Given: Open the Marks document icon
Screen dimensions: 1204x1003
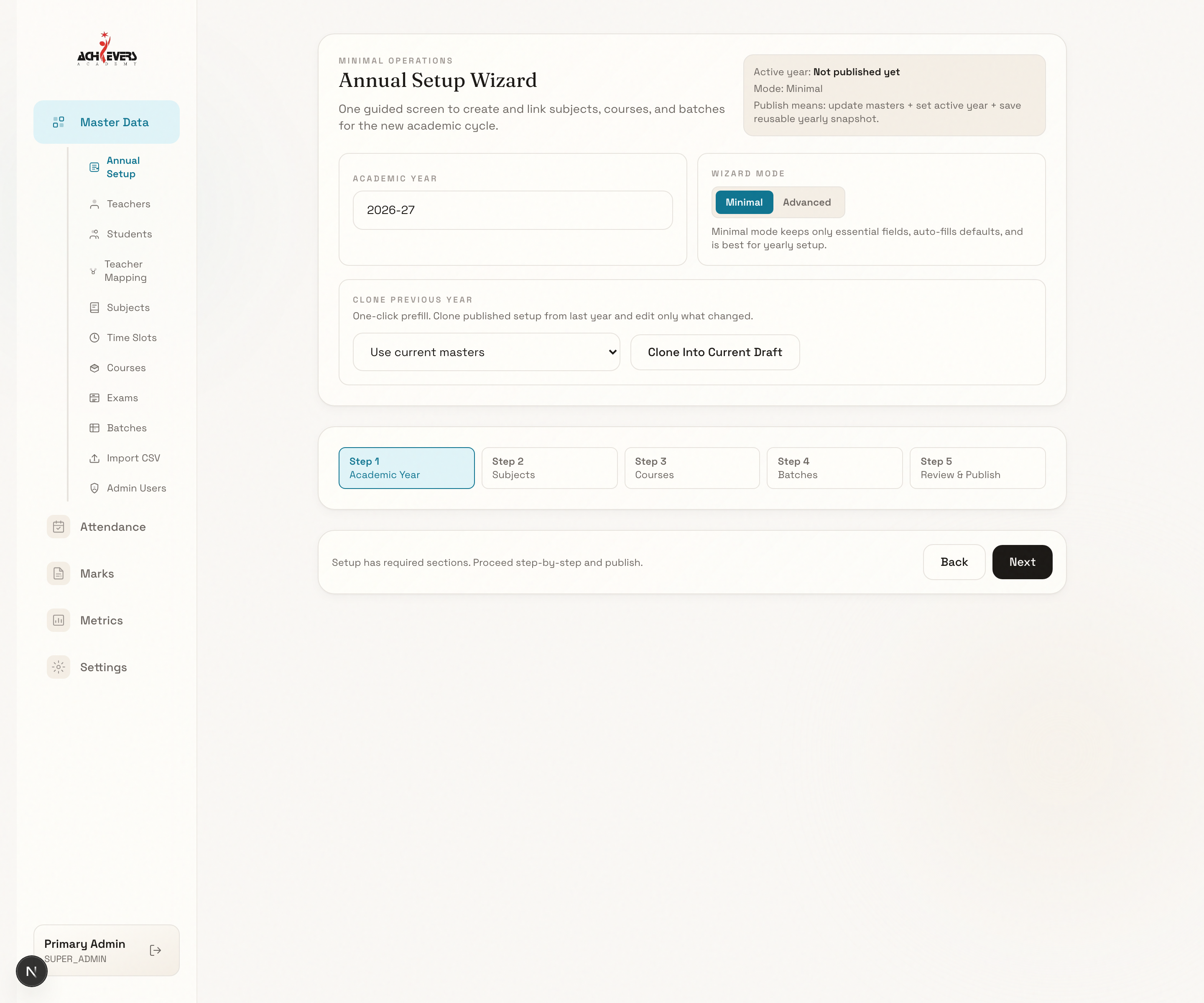Looking at the screenshot, I should click(59, 574).
